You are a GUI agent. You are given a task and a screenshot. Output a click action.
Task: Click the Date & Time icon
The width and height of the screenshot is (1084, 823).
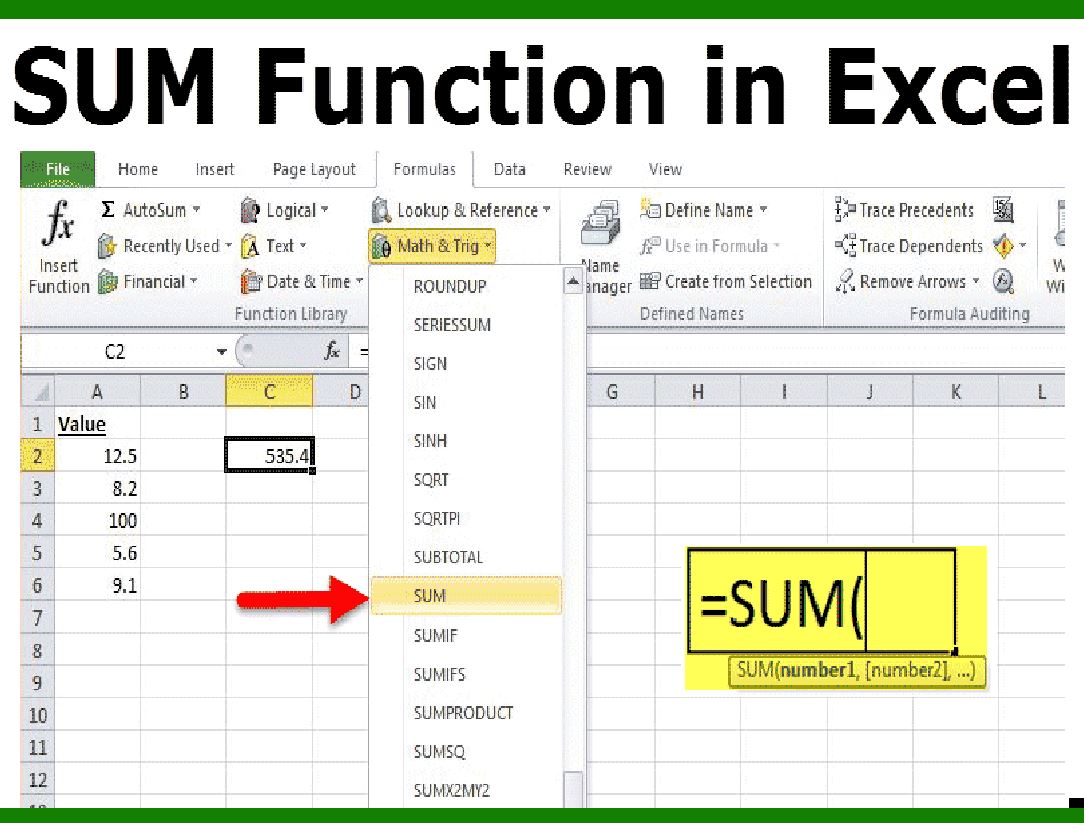(x=250, y=281)
